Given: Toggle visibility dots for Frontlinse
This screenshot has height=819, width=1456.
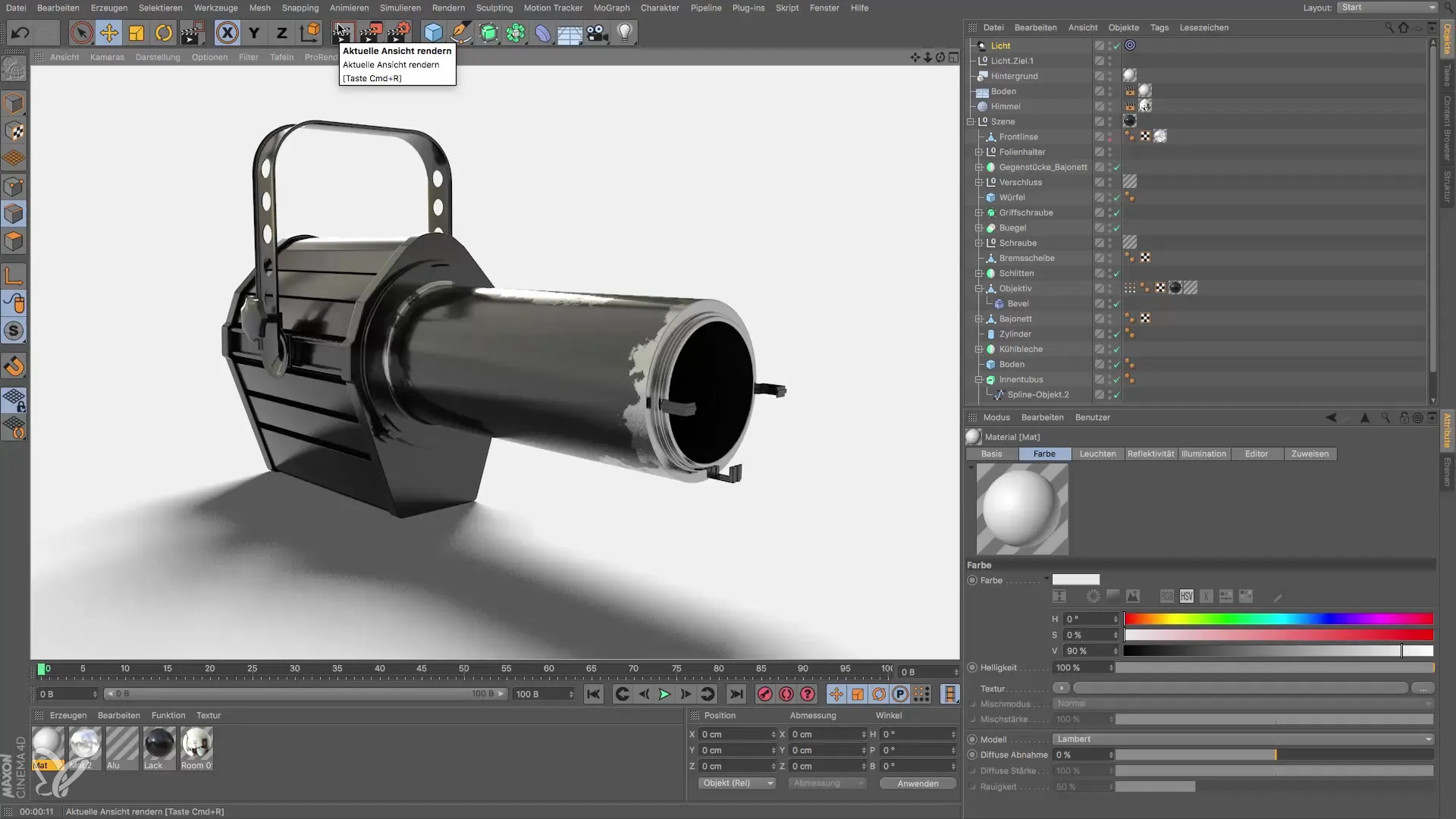Looking at the screenshot, I should tap(1109, 136).
